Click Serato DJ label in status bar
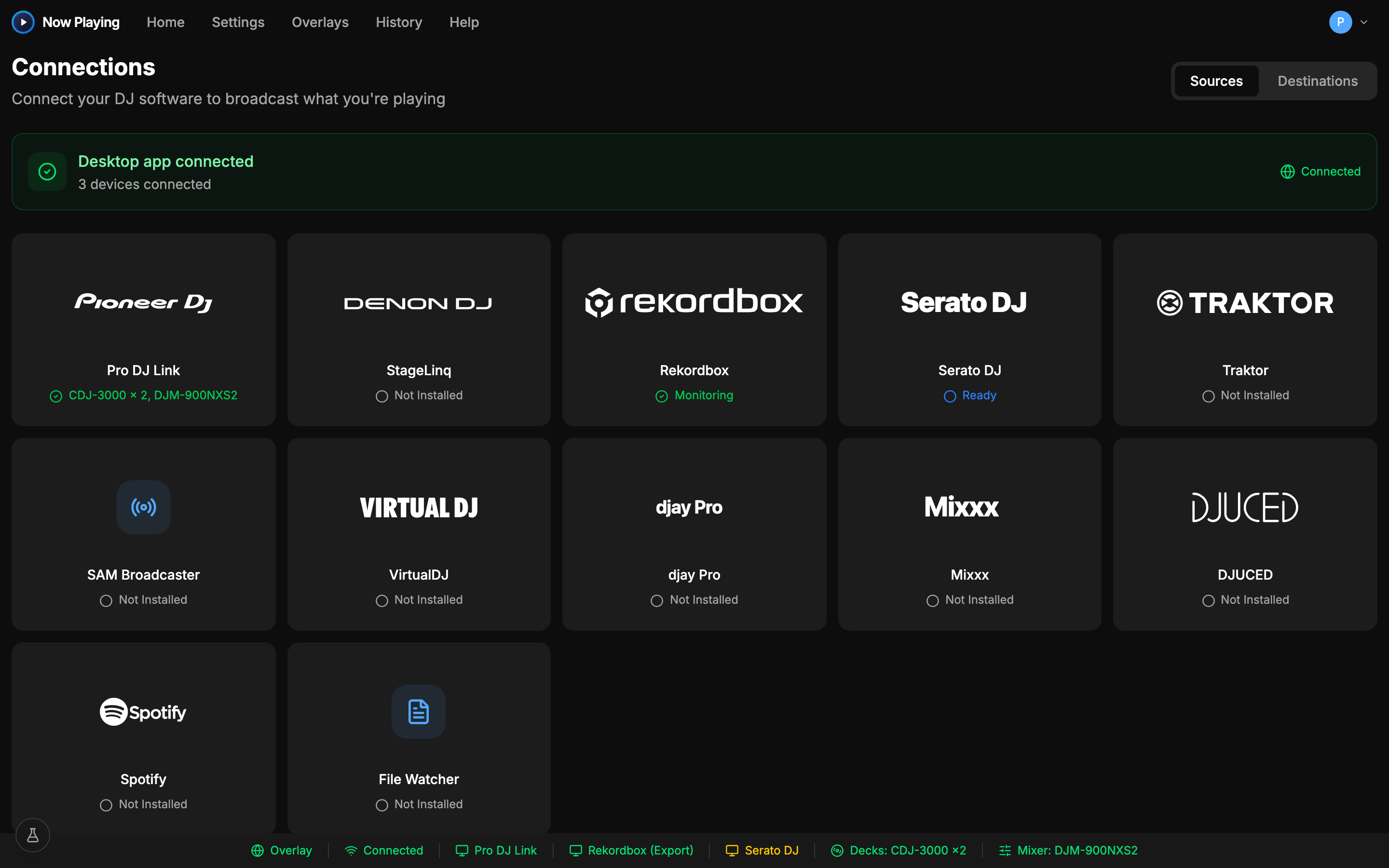This screenshot has width=1389, height=868. pyautogui.click(x=771, y=850)
